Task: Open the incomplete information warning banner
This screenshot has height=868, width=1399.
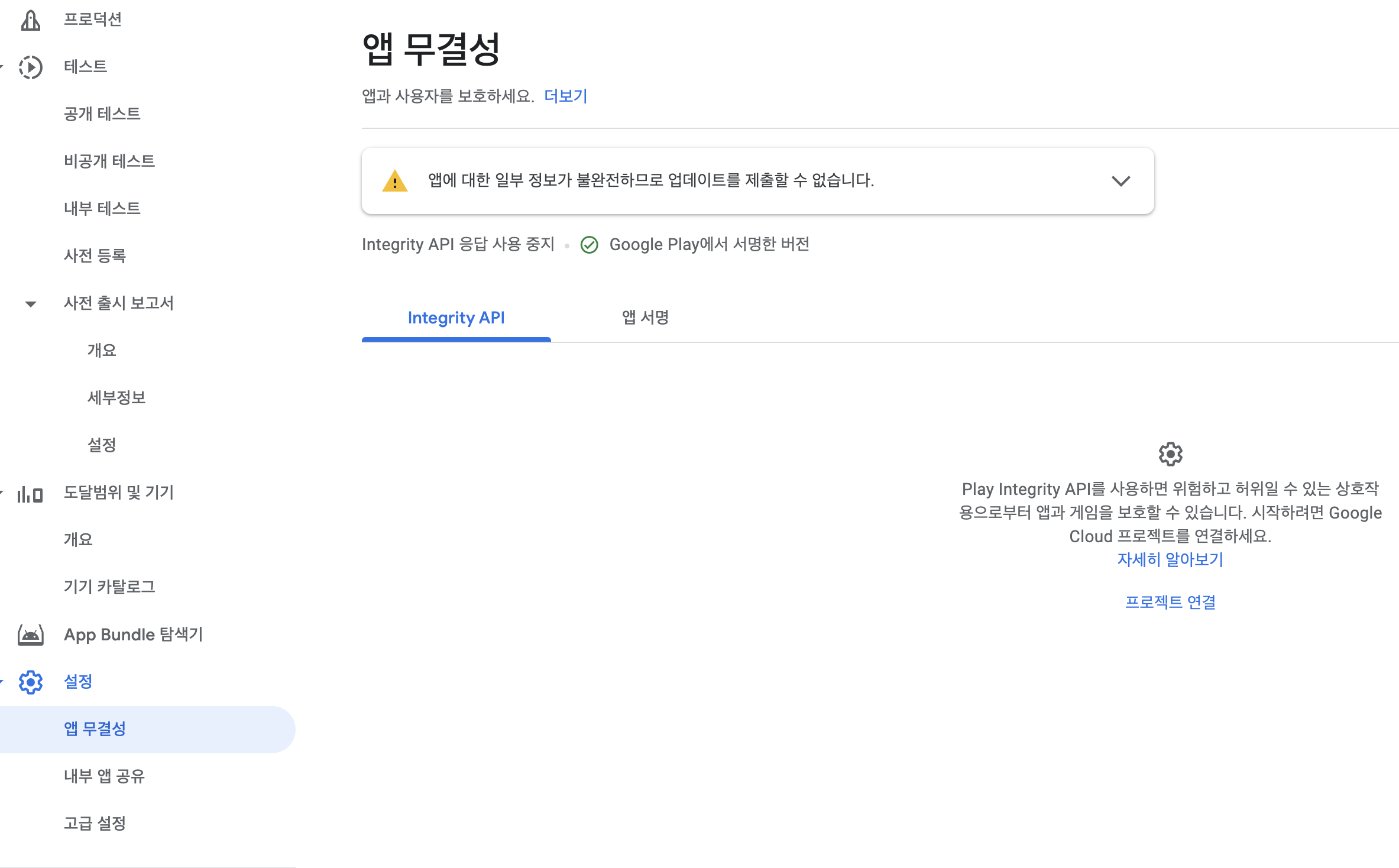Action: click(x=650, y=180)
